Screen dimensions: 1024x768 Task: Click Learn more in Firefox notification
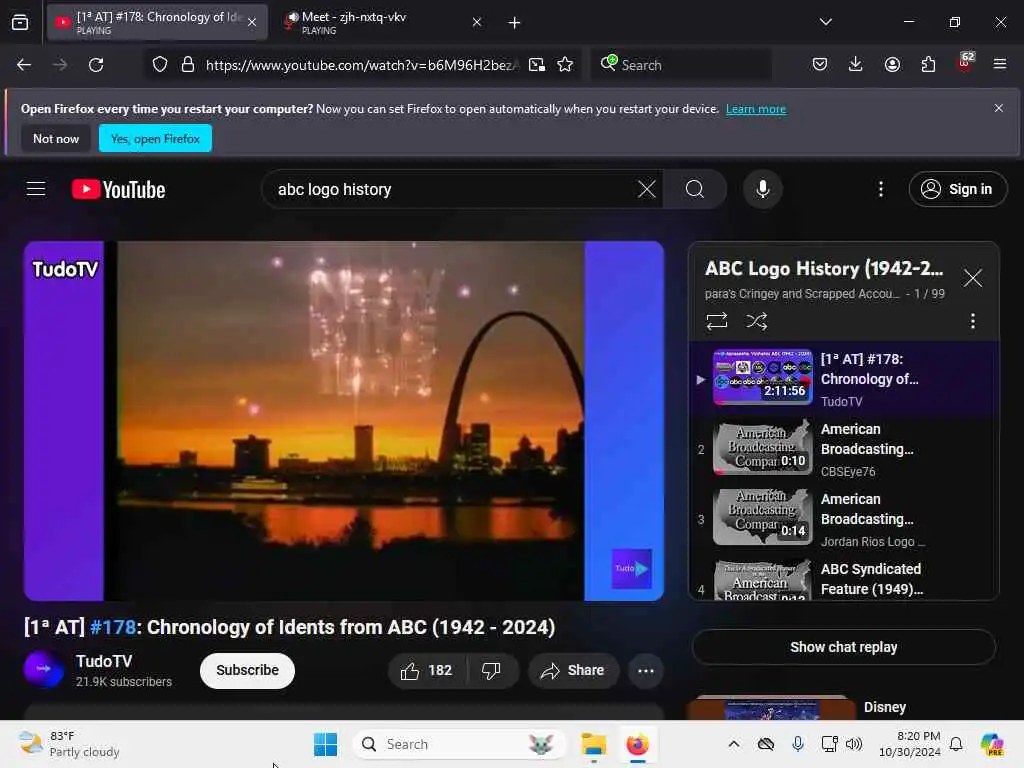pos(756,109)
